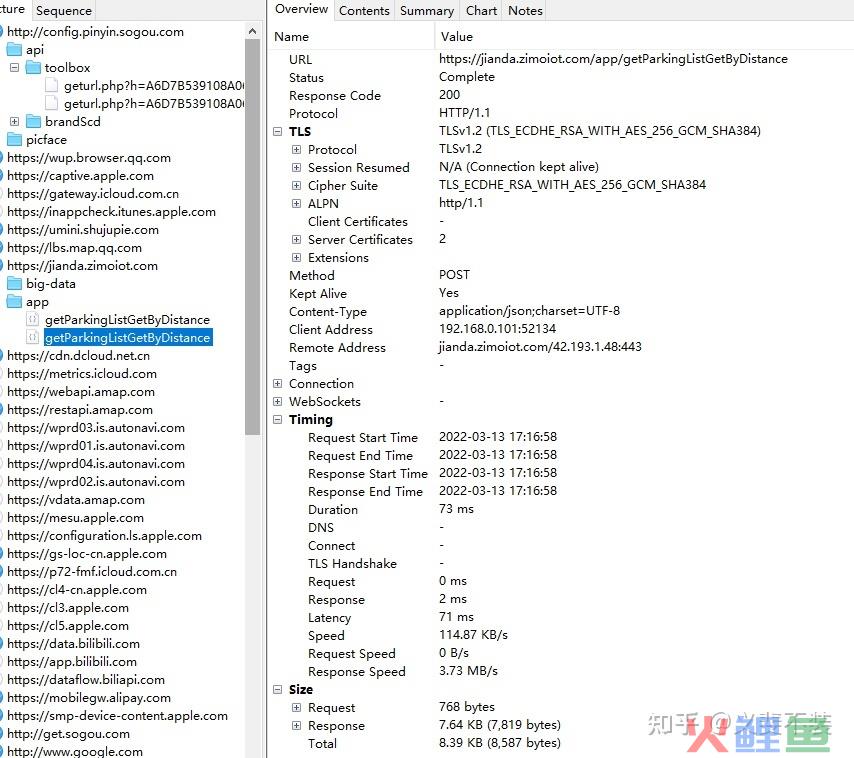Click the JSON file icon of highlighted getParkingListGetByDistance
The image size is (854, 758).
tap(33, 338)
